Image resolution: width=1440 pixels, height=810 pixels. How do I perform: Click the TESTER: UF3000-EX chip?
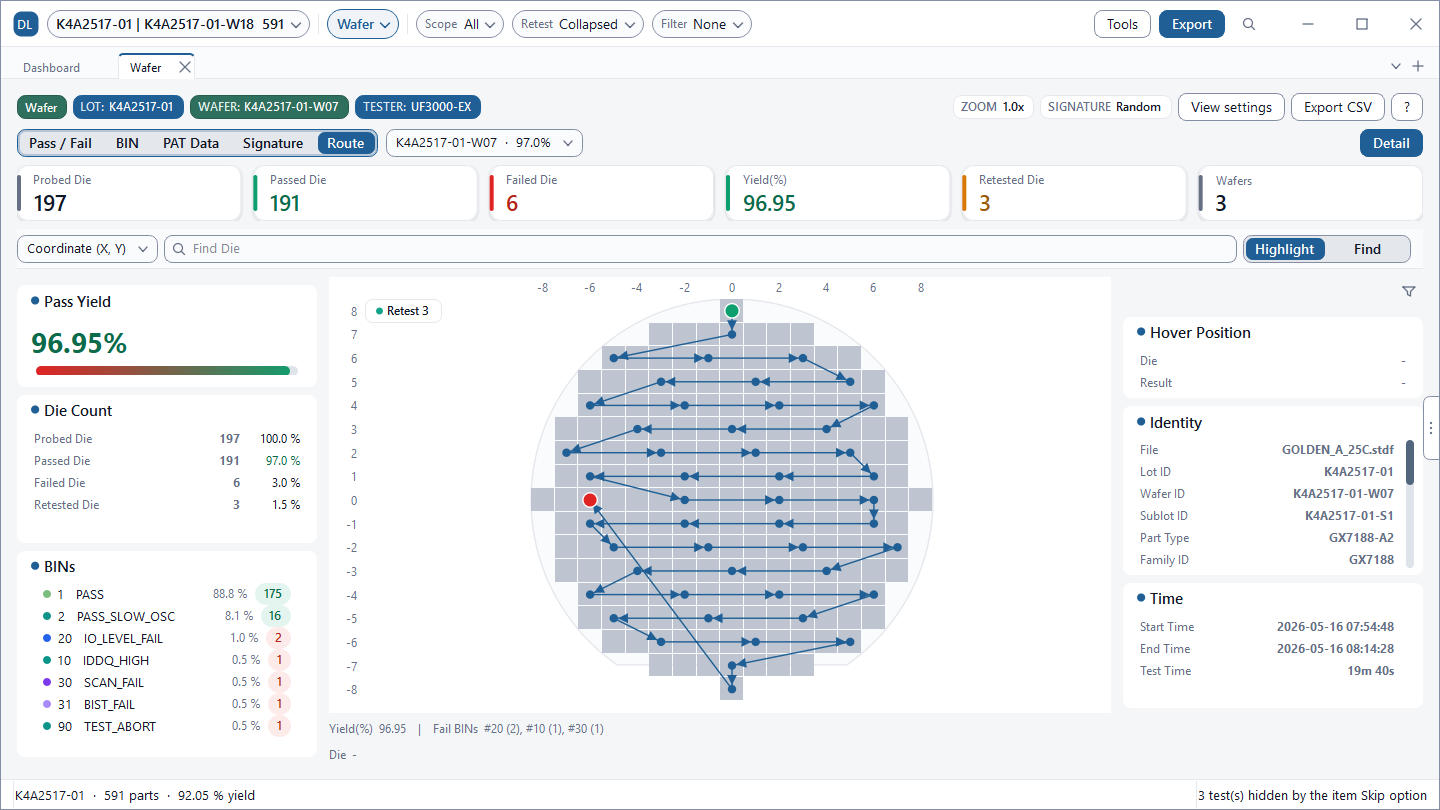pos(419,107)
